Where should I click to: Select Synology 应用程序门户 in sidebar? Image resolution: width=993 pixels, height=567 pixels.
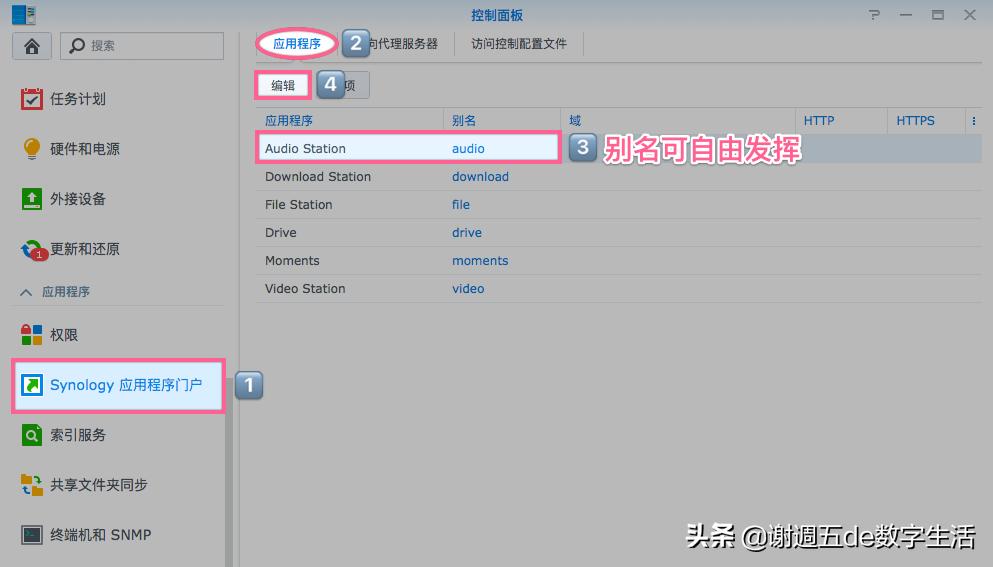pos(118,385)
